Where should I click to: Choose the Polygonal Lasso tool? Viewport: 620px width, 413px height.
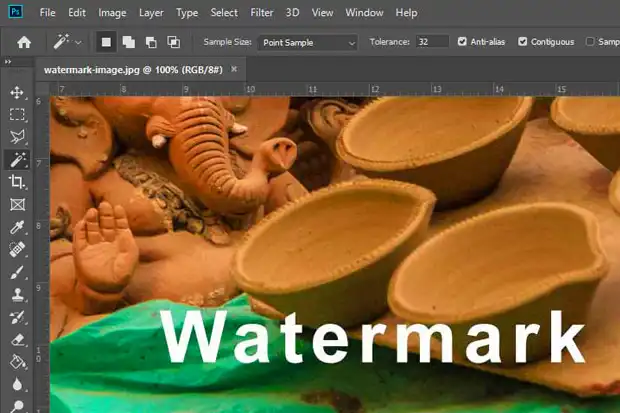[x=17, y=137]
